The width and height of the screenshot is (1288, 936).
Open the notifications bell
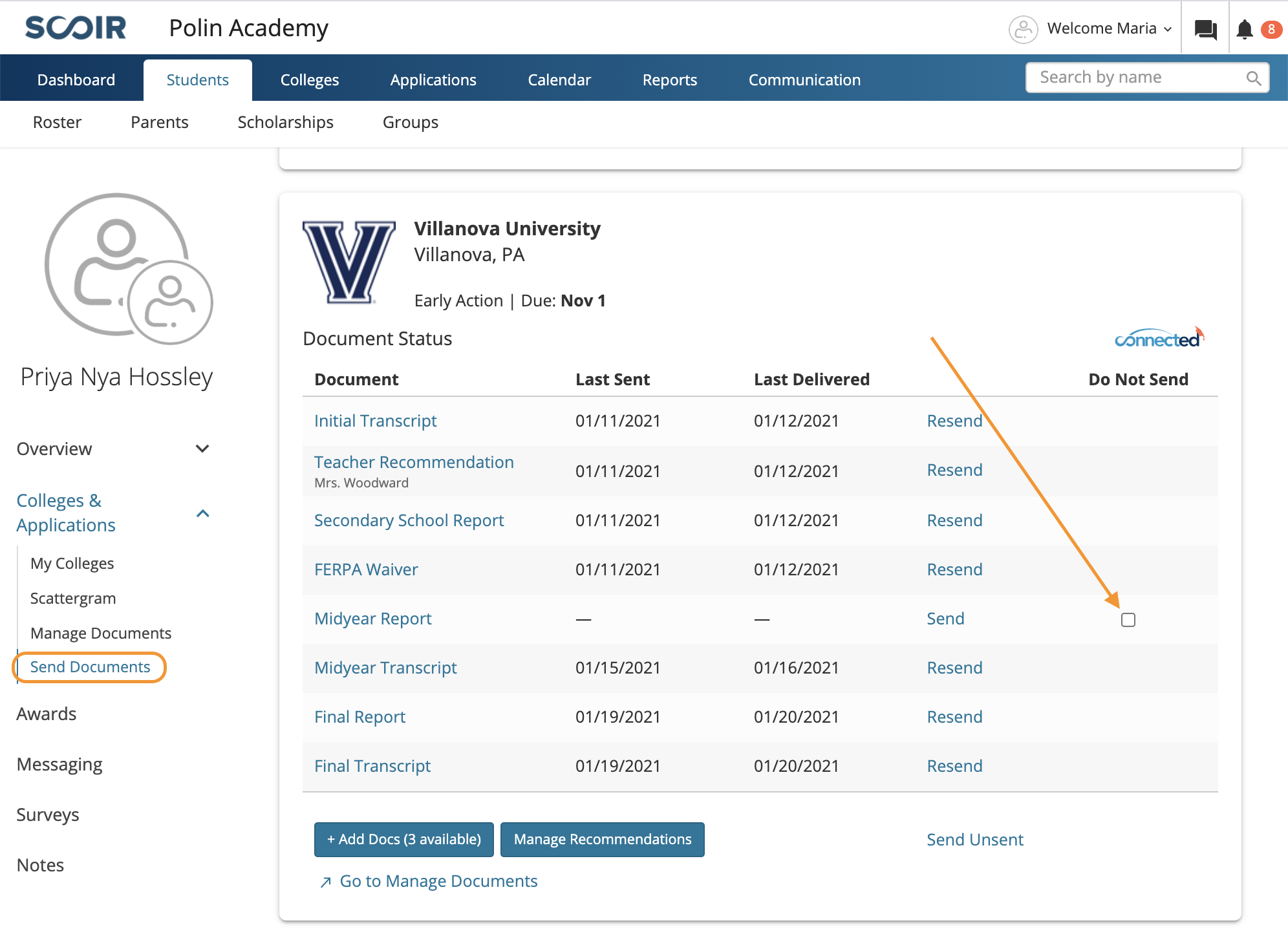tap(1245, 29)
